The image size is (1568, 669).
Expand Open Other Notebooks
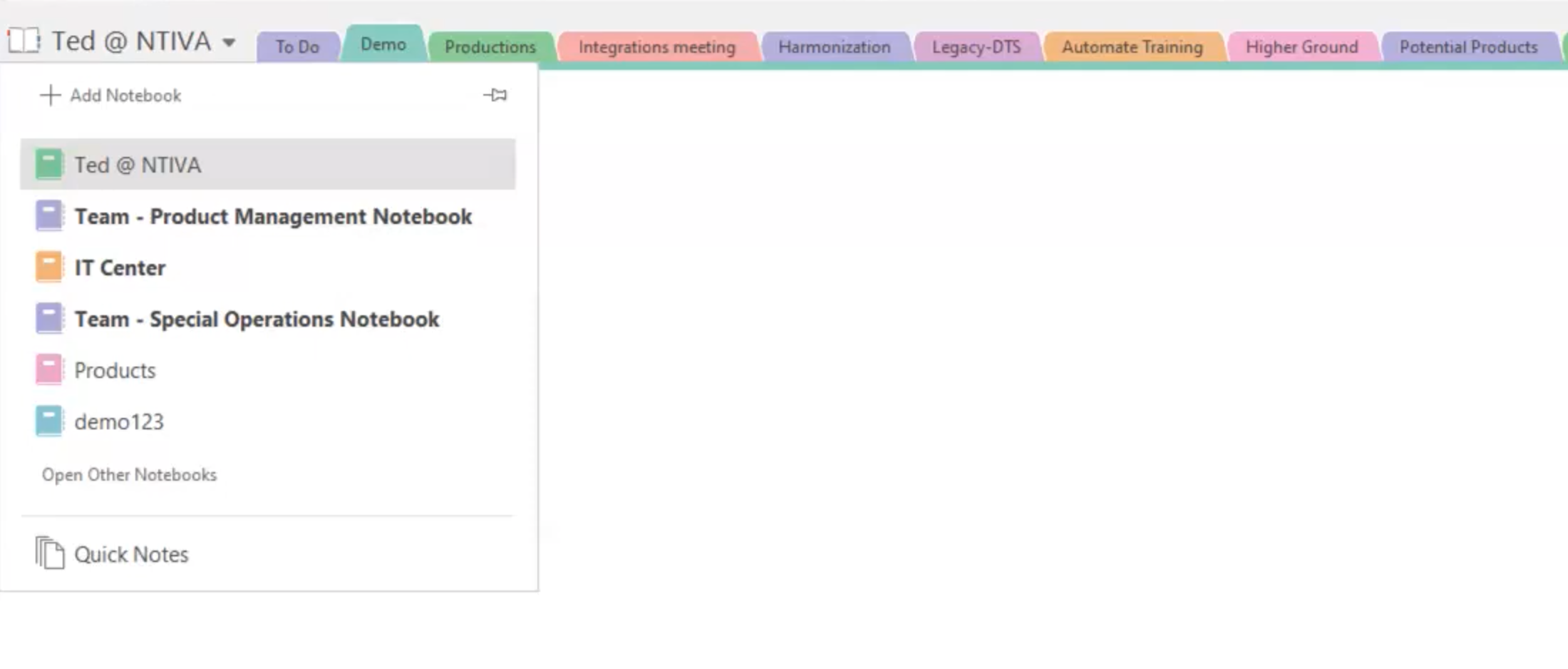[x=129, y=474]
